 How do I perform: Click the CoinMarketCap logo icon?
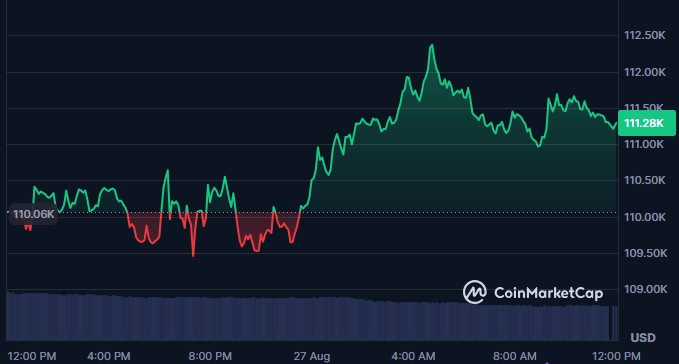(x=475, y=292)
